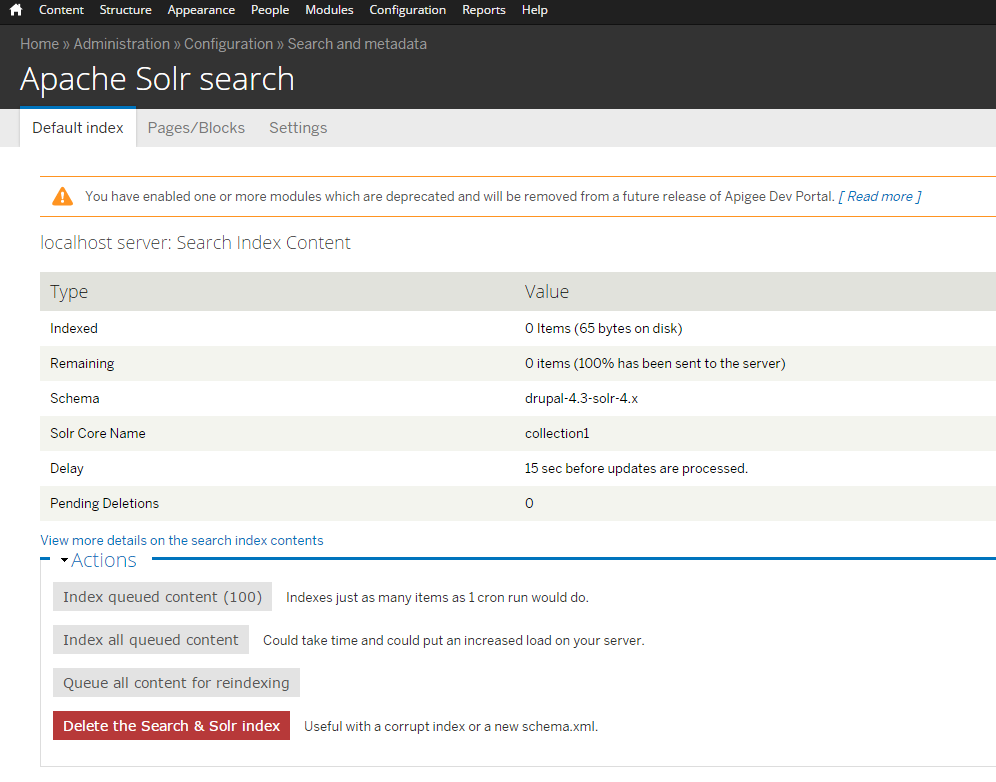Select the Pending Deletions value 0

coord(529,503)
